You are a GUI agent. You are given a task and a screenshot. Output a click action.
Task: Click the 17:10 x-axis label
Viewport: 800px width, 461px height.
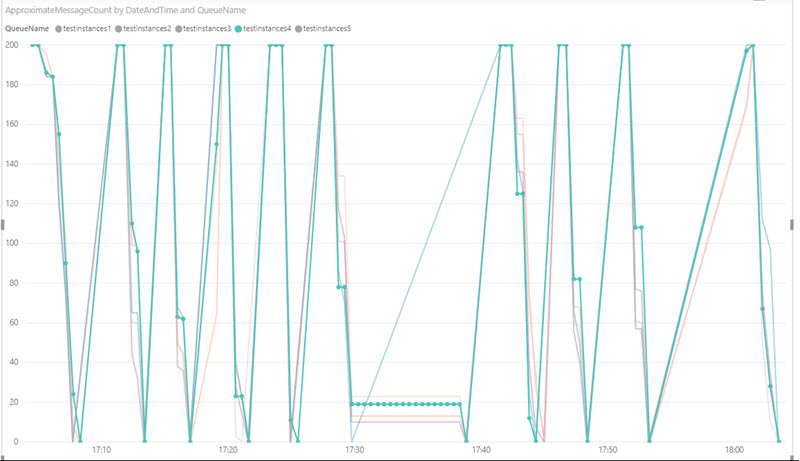[101, 451]
